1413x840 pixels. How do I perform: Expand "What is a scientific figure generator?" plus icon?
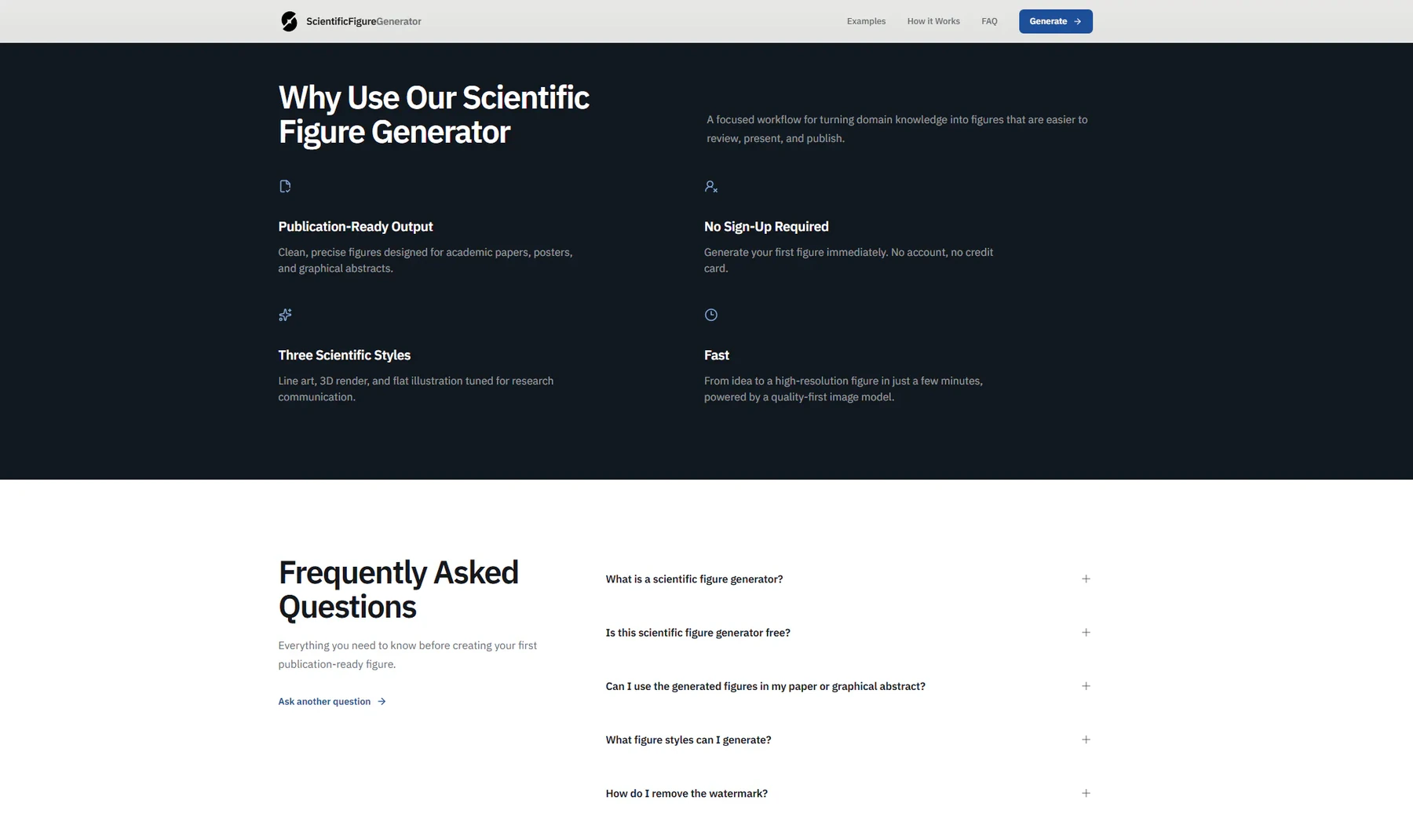pyautogui.click(x=1086, y=579)
